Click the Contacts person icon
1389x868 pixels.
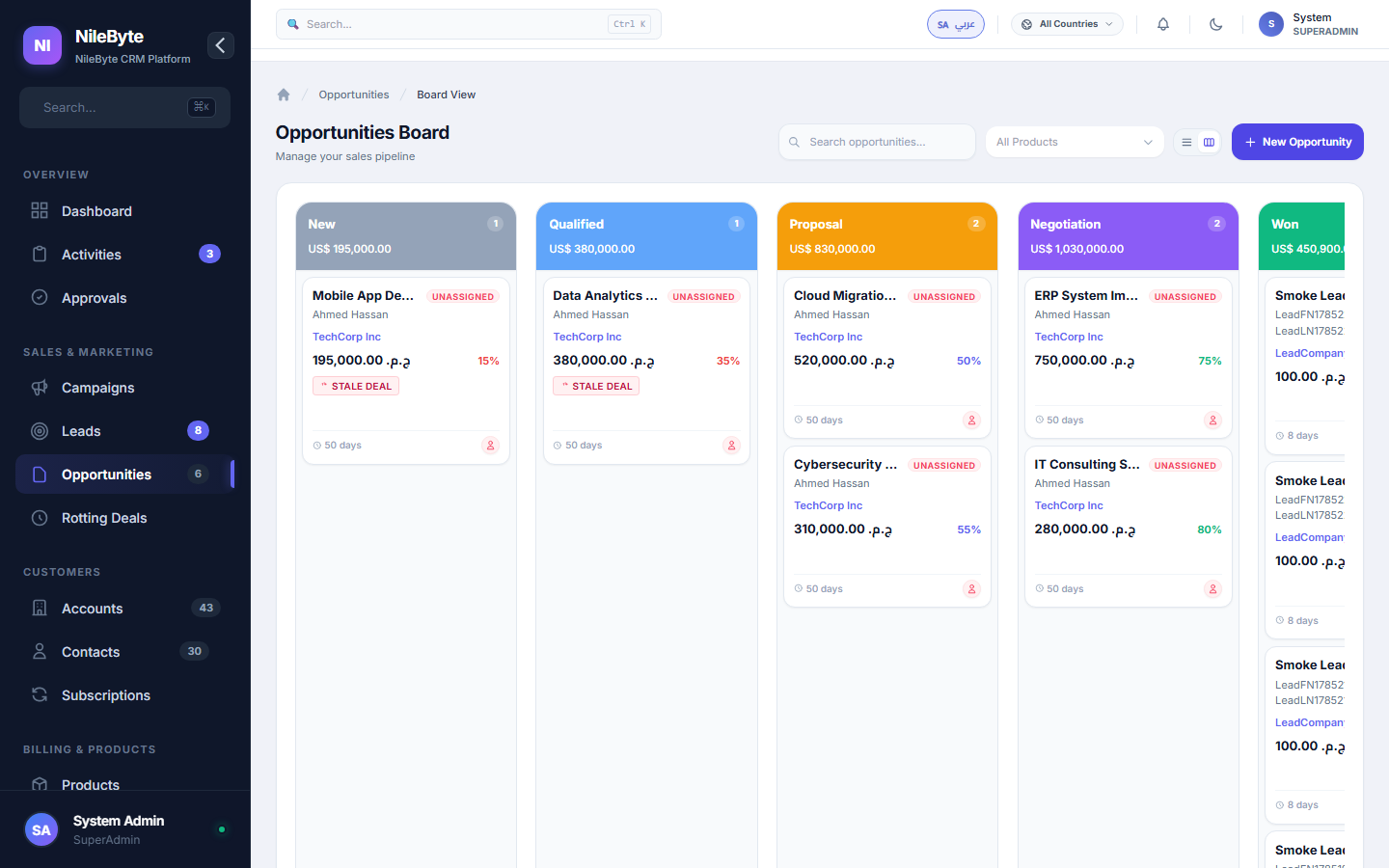coord(40,651)
